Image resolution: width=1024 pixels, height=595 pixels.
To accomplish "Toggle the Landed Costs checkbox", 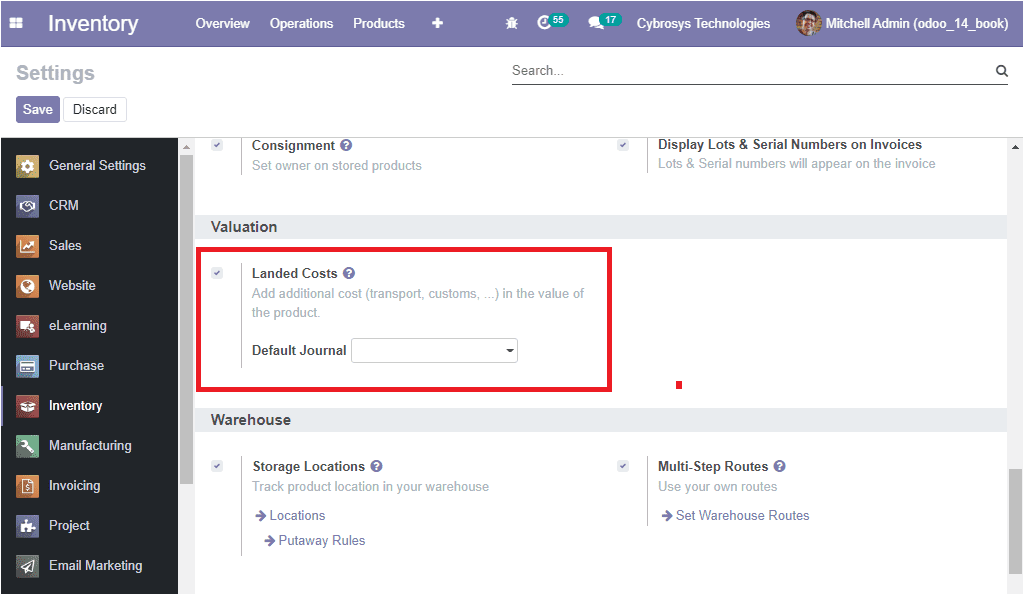I will (x=217, y=273).
